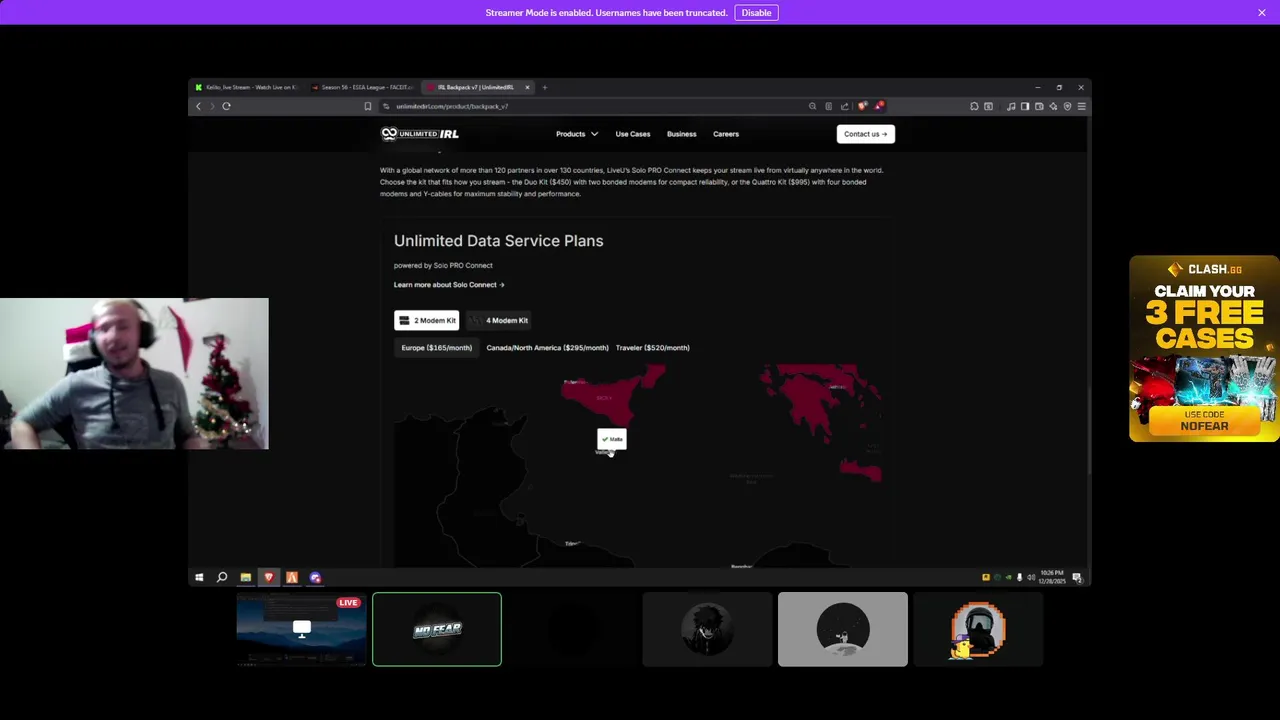Bookmark this page in the address bar
The image size is (1280, 720).
[367, 106]
